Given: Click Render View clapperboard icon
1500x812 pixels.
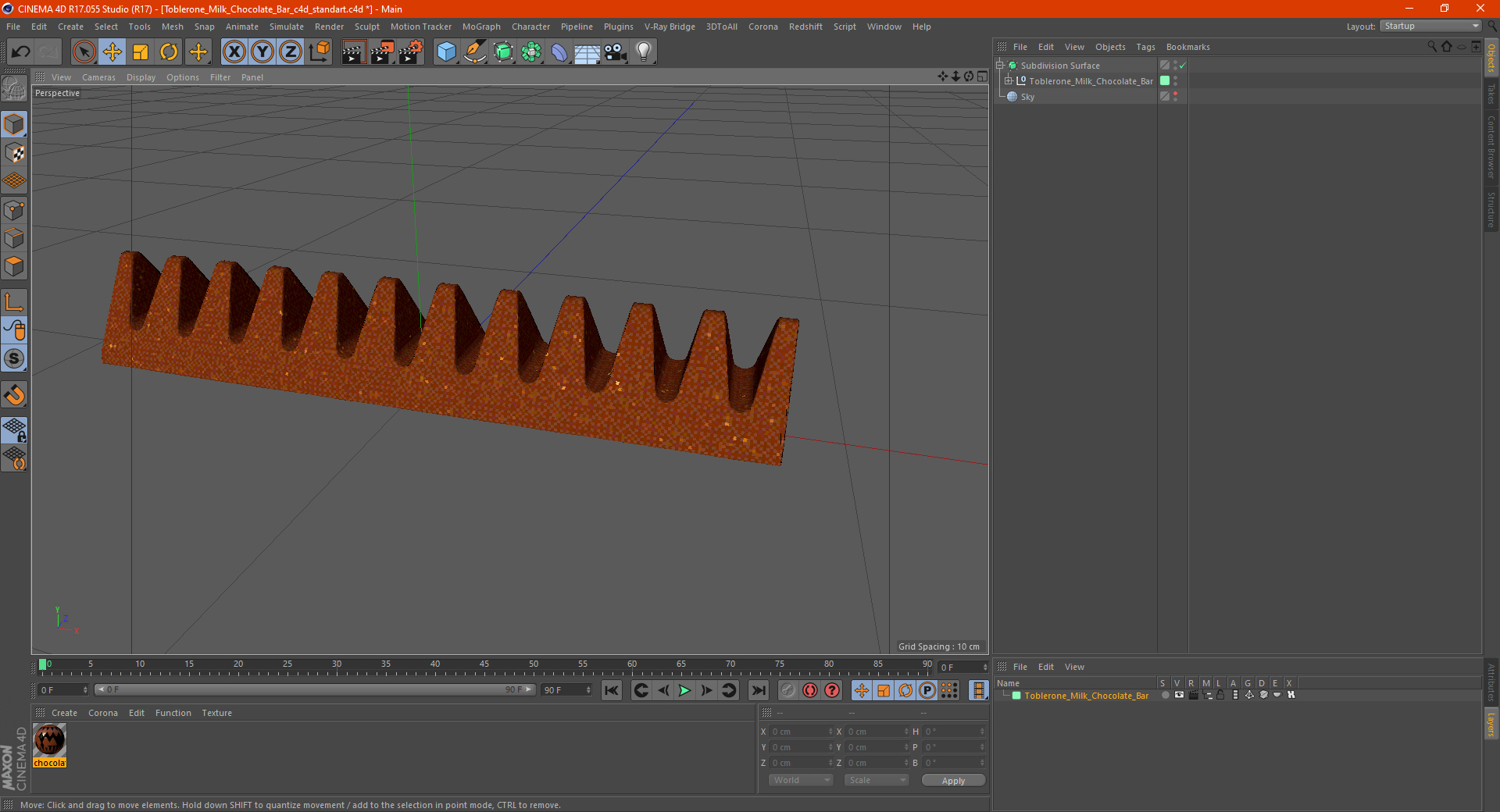Looking at the screenshot, I should [353, 52].
